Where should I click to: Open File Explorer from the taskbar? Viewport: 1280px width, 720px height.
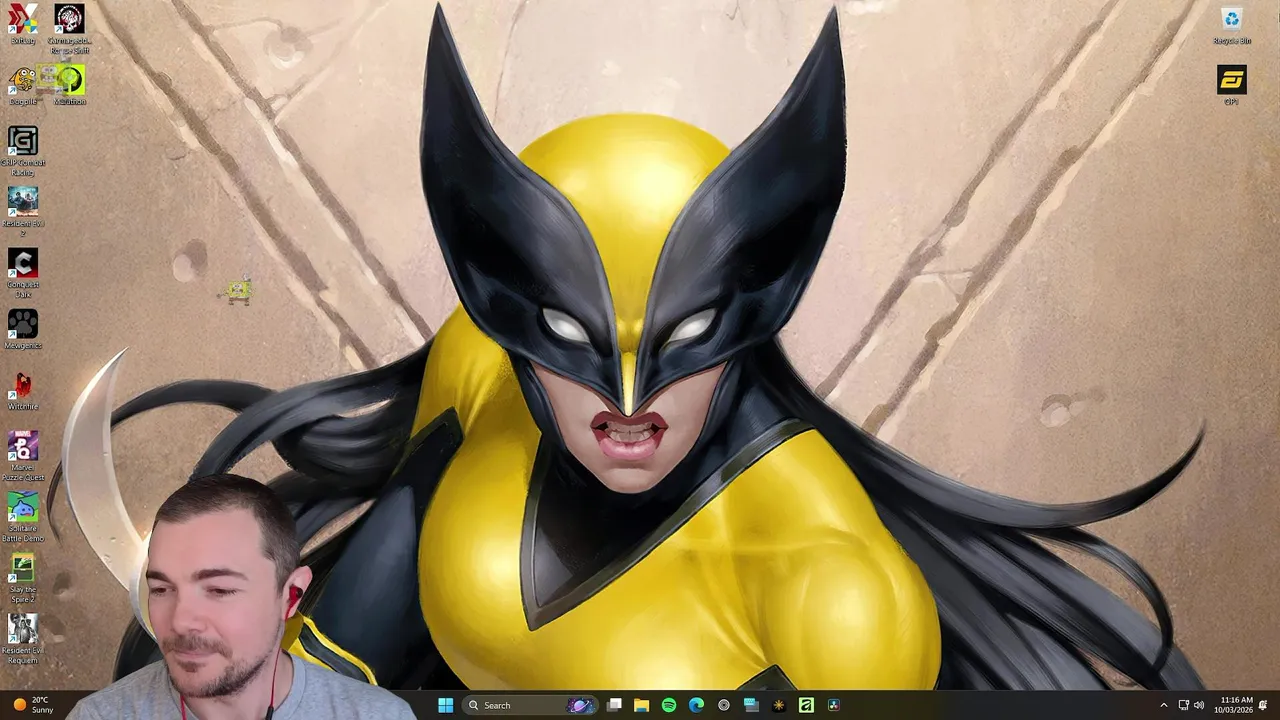[x=641, y=705]
